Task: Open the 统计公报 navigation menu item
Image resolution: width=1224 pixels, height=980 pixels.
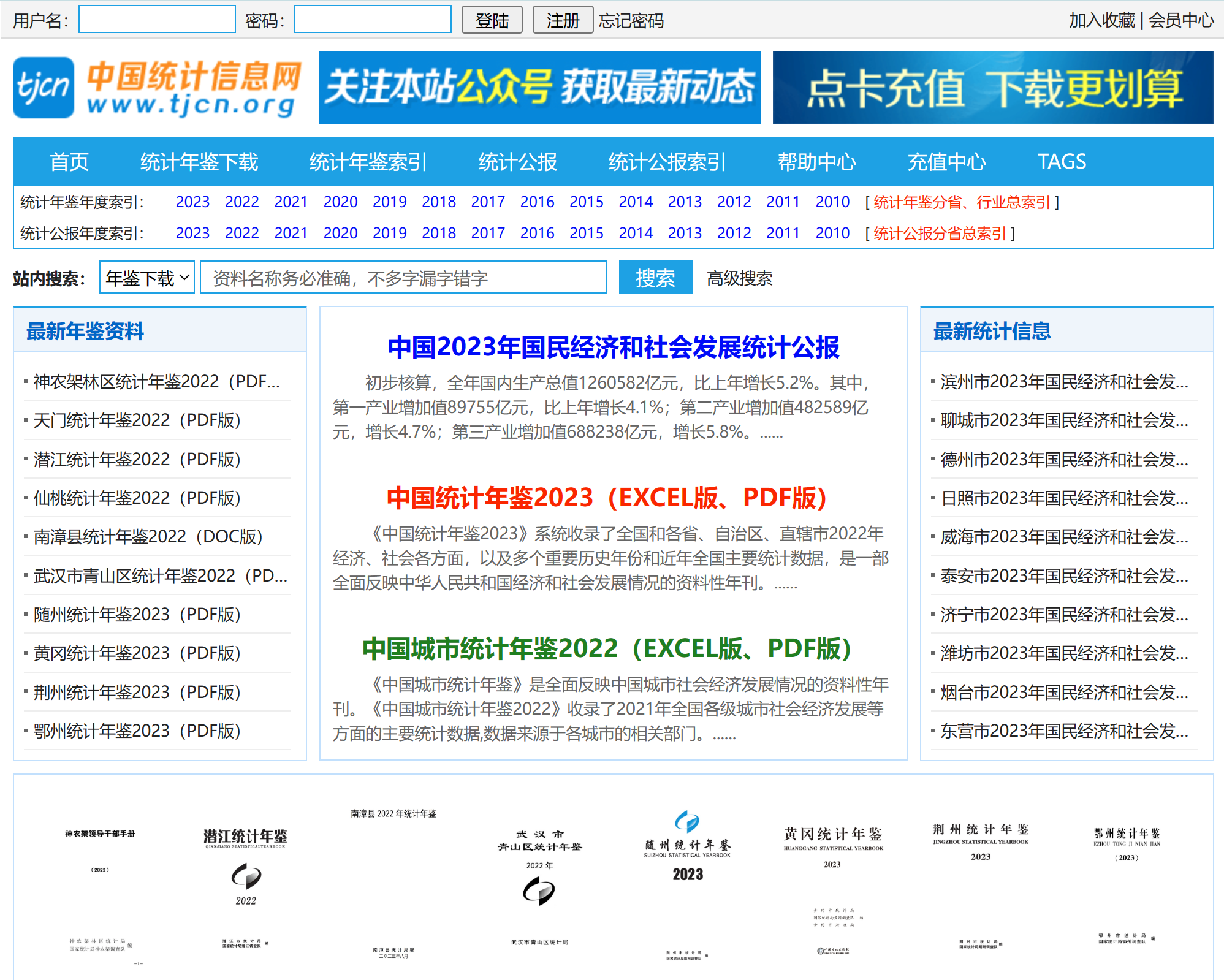Action: pyautogui.click(x=517, y=162)
